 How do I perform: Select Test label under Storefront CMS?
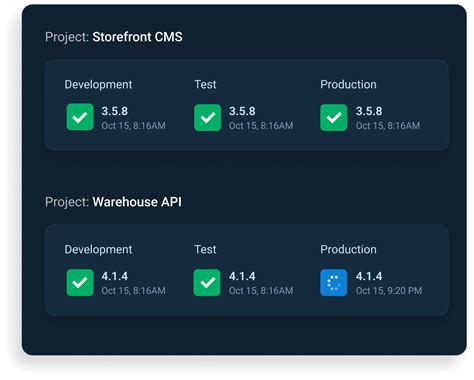(x=205, y=84)
